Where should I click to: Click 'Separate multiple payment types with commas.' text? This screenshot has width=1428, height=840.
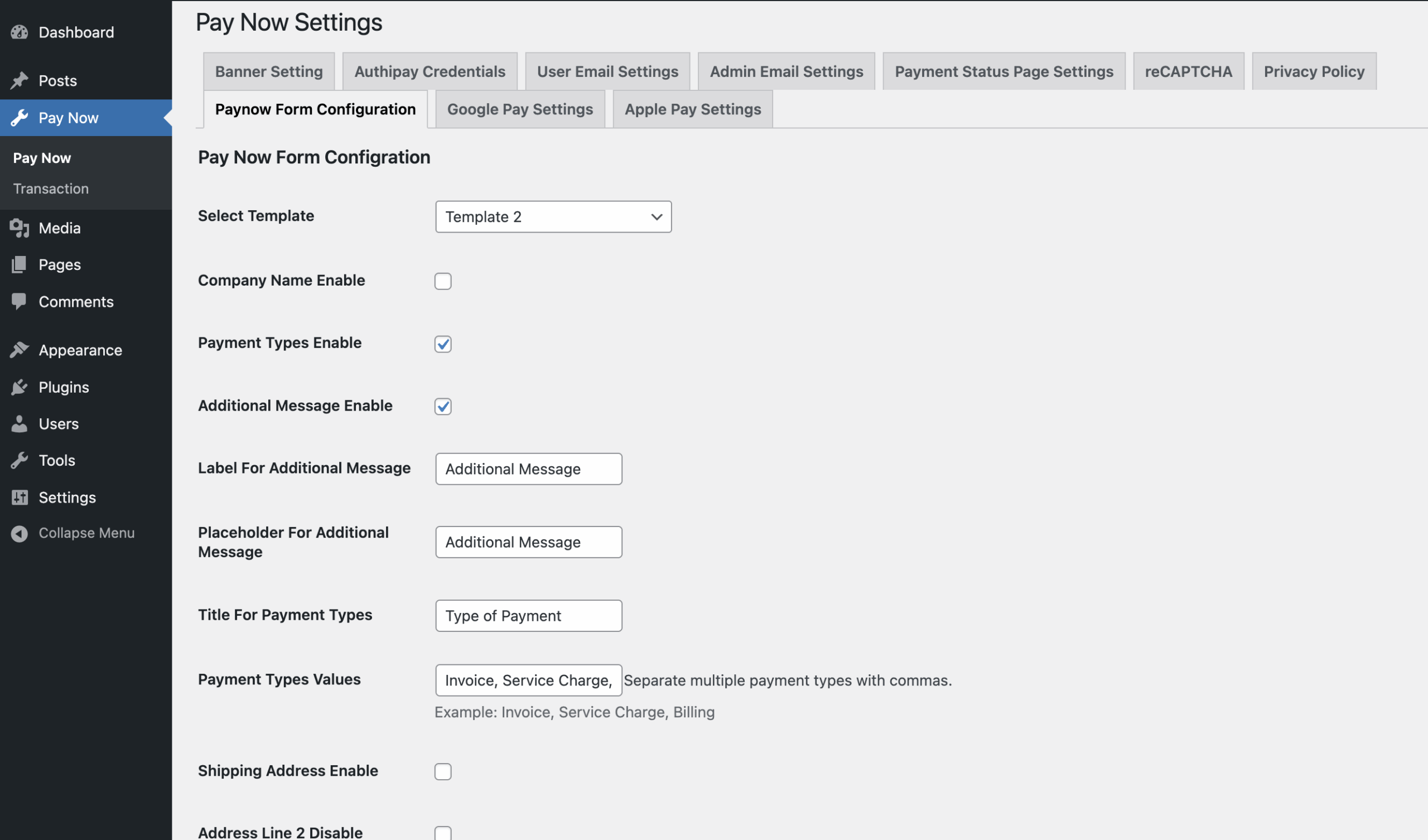click(788, 680)
